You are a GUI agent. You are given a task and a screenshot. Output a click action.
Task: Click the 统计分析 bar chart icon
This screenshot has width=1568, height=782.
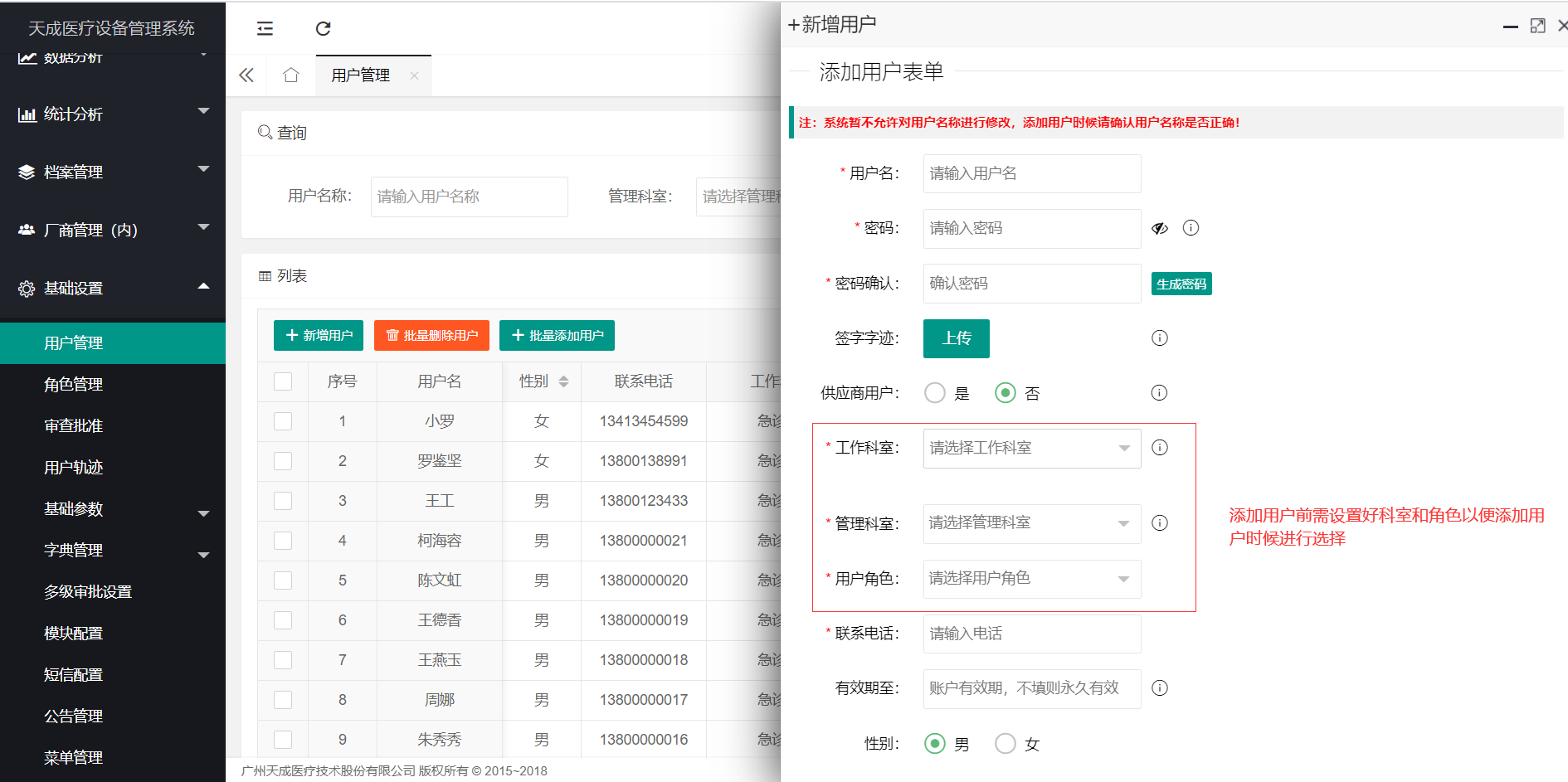[x=27, y=114]
